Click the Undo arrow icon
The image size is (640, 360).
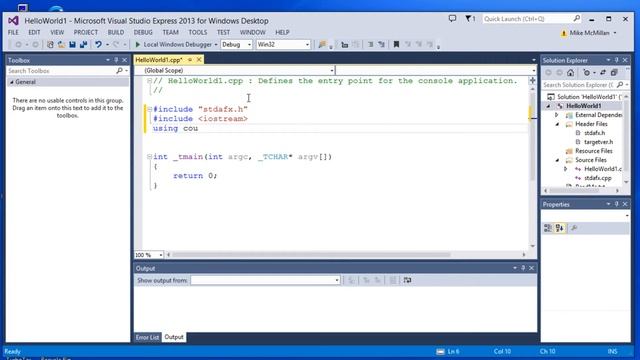pyautogui.click(x=98, y=44)
